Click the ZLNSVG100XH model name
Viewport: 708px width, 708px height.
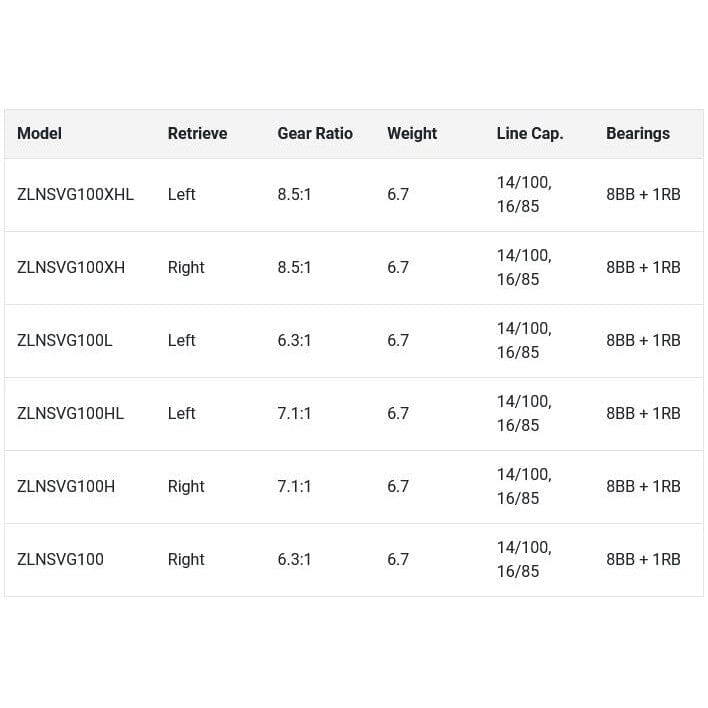click(x=71, y=267)
